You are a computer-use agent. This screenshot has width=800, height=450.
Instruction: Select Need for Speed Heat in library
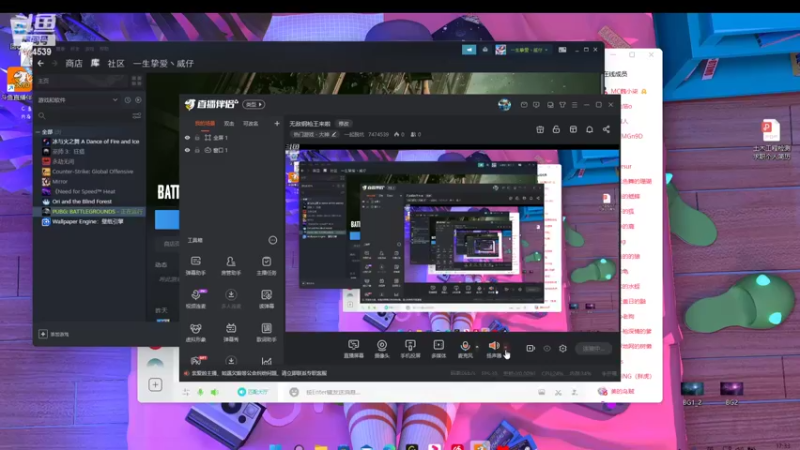[85, 191]
